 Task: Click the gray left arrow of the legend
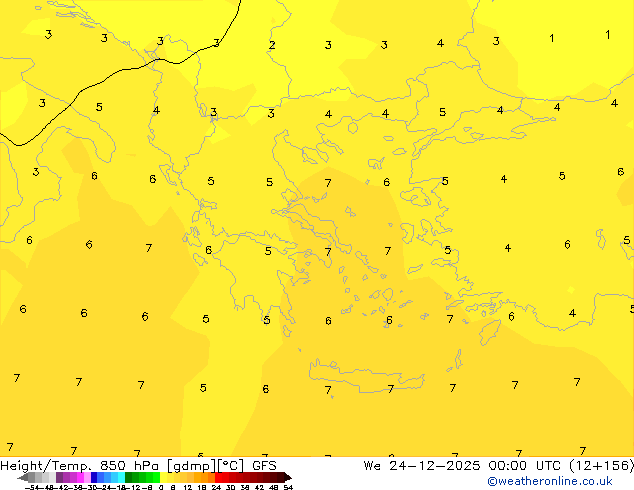pos(22,477)
